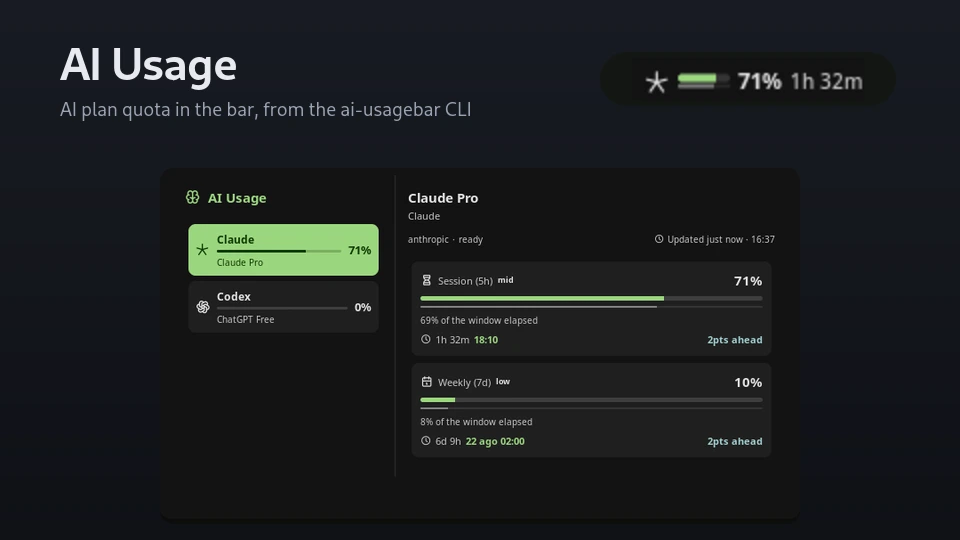
Task: Click 'anthropic · ready' status text
Action: click(x=445, y=239)
